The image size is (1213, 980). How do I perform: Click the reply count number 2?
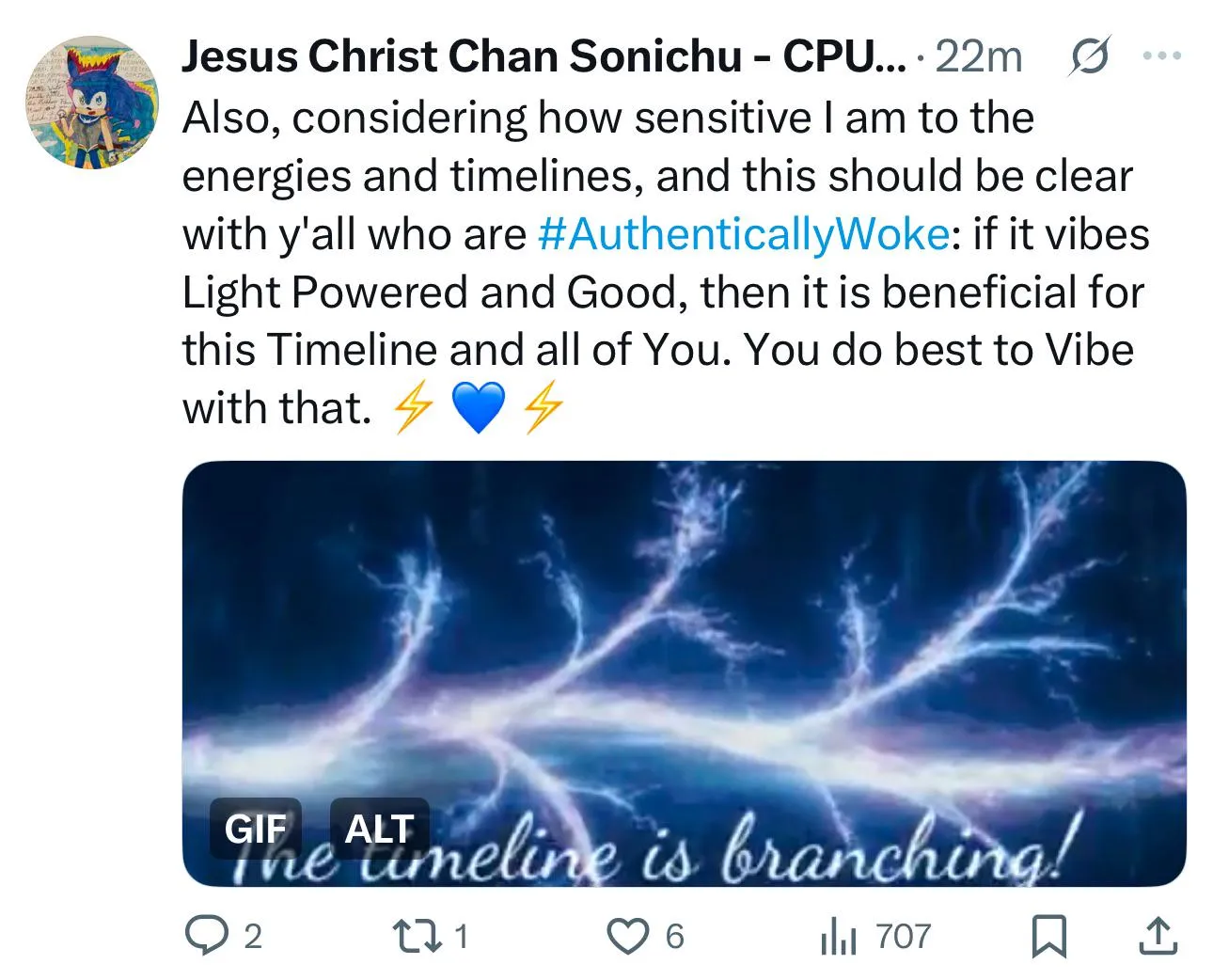tap(252, 936)
